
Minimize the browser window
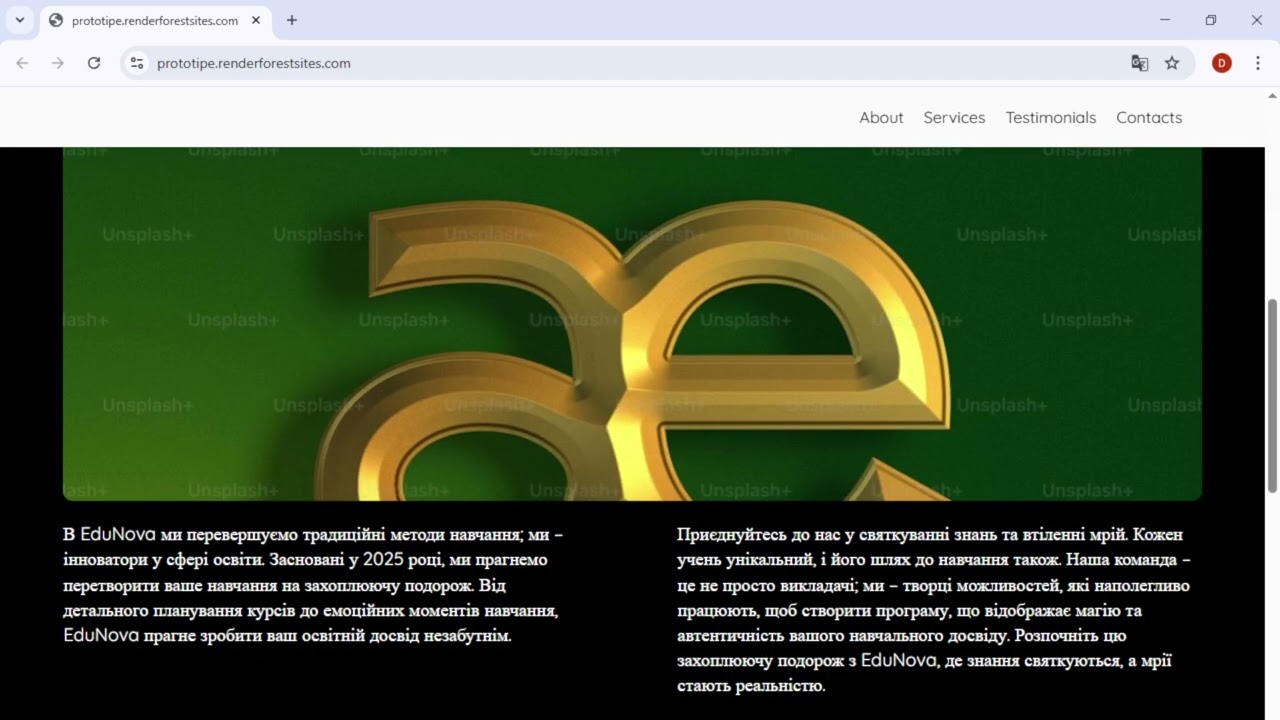(1165, 20)
